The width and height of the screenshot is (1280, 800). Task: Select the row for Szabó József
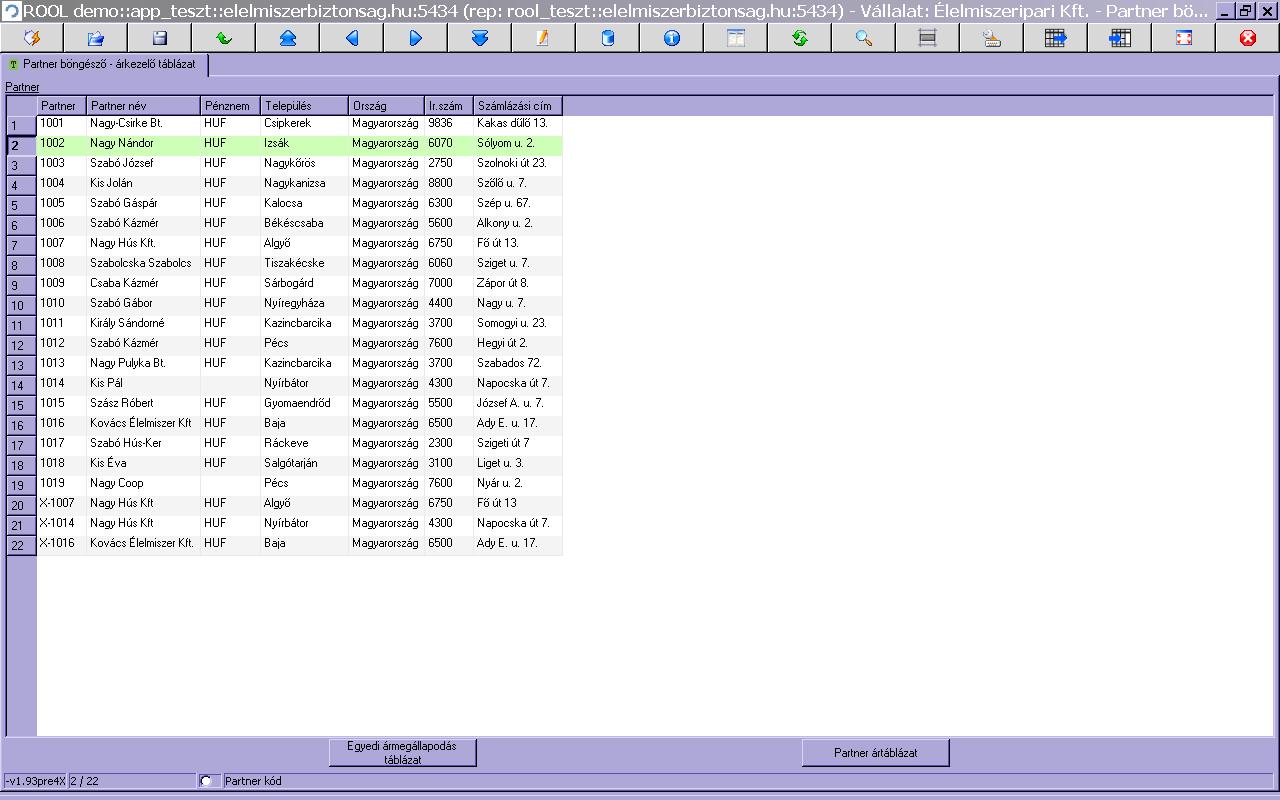pos(300,163)
